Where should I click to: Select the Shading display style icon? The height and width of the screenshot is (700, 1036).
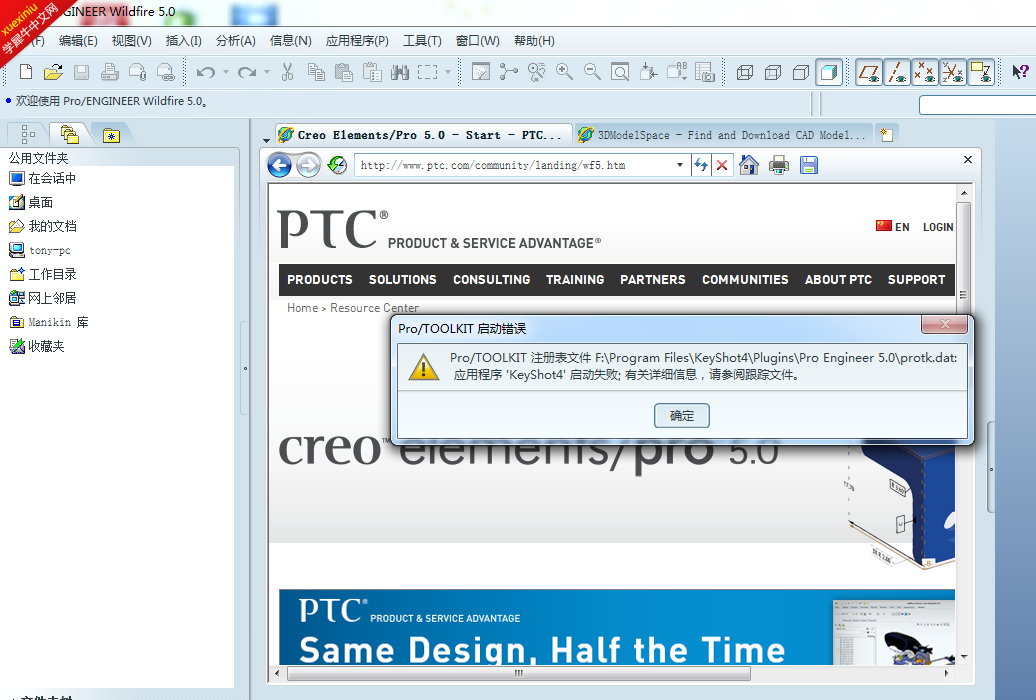click(829, 72)
